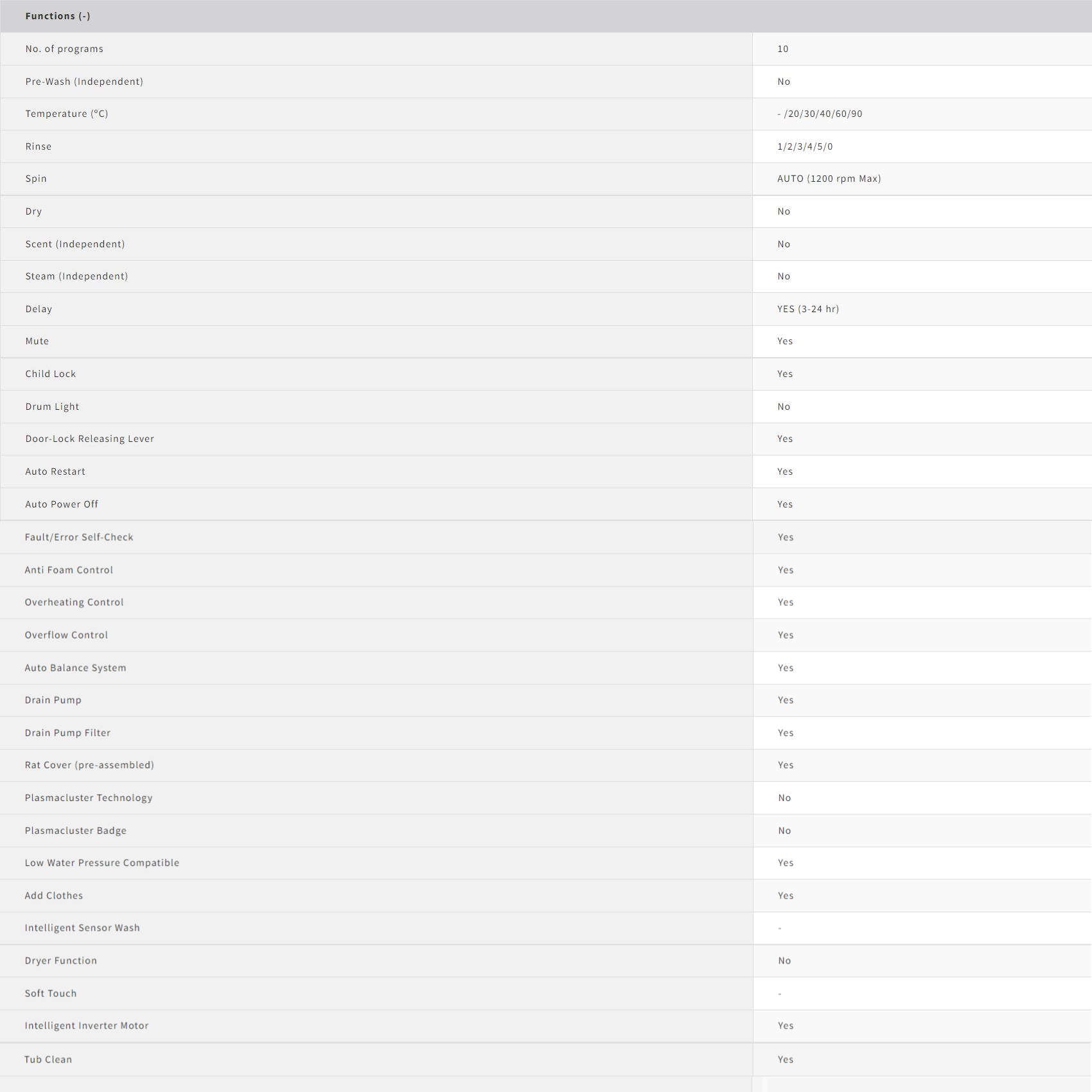Collapse the Functions (-) section header

(x=58, y=16)
